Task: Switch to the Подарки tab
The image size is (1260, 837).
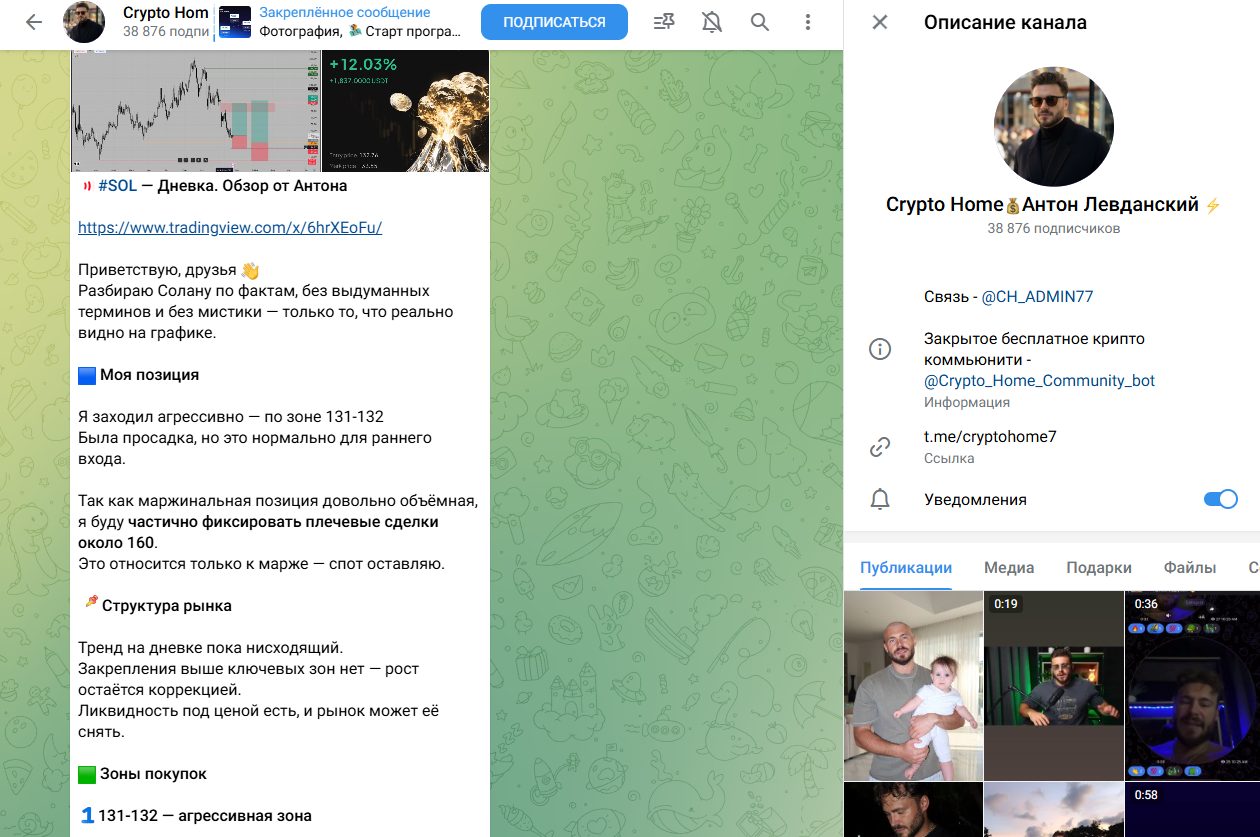Action: [x=1099, y=567]
